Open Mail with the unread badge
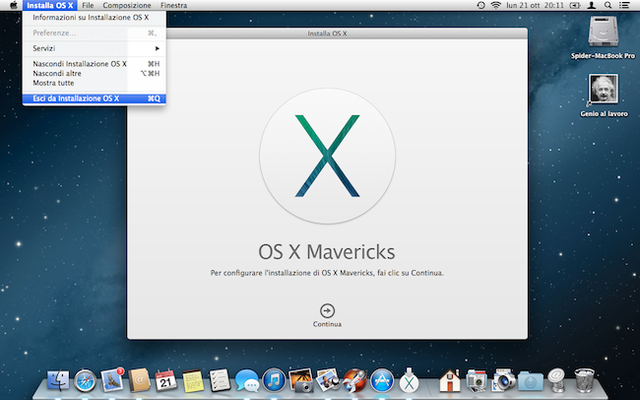 click(x=112, y=379)
